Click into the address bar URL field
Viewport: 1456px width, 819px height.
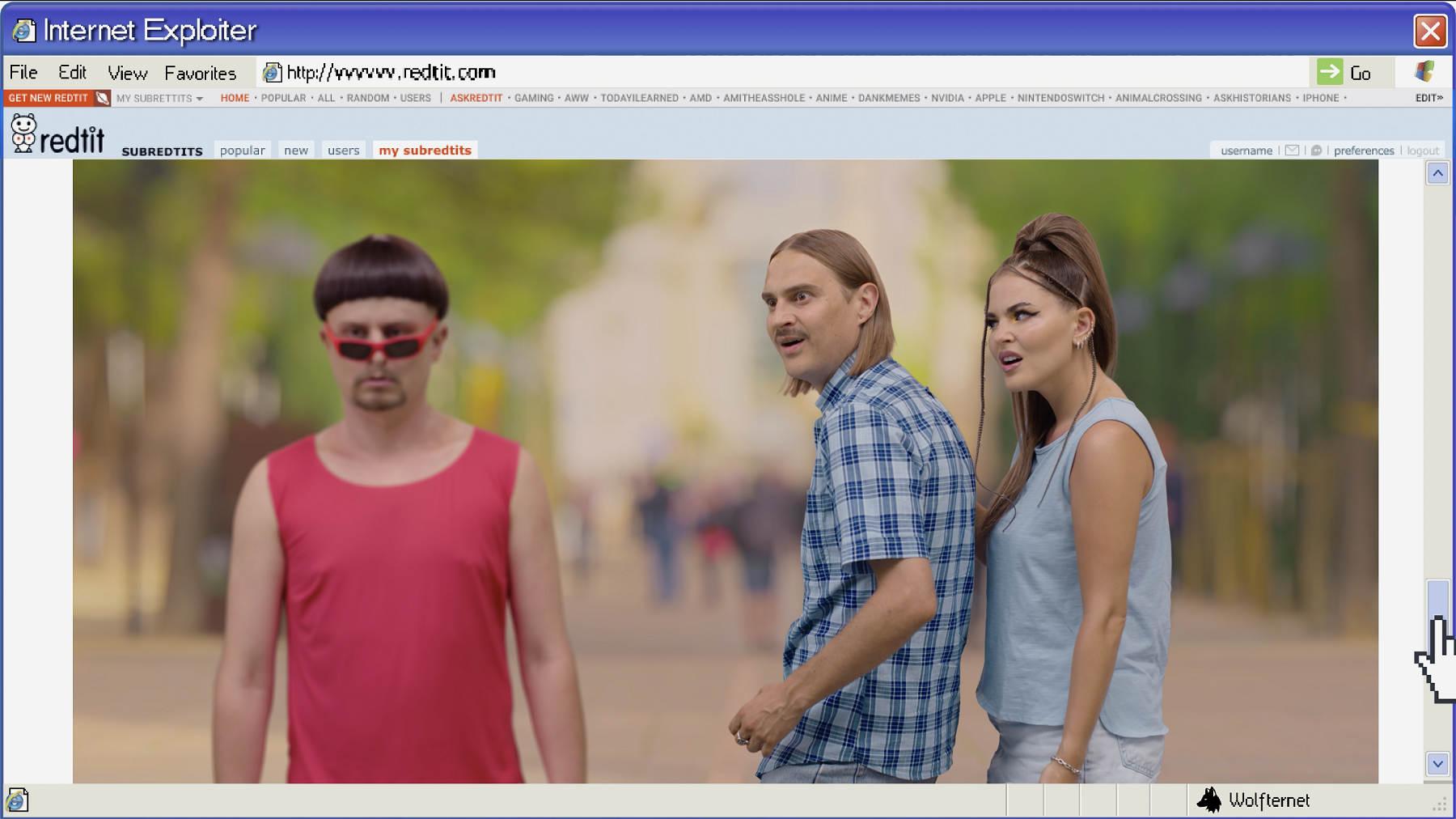coord(728,73)
